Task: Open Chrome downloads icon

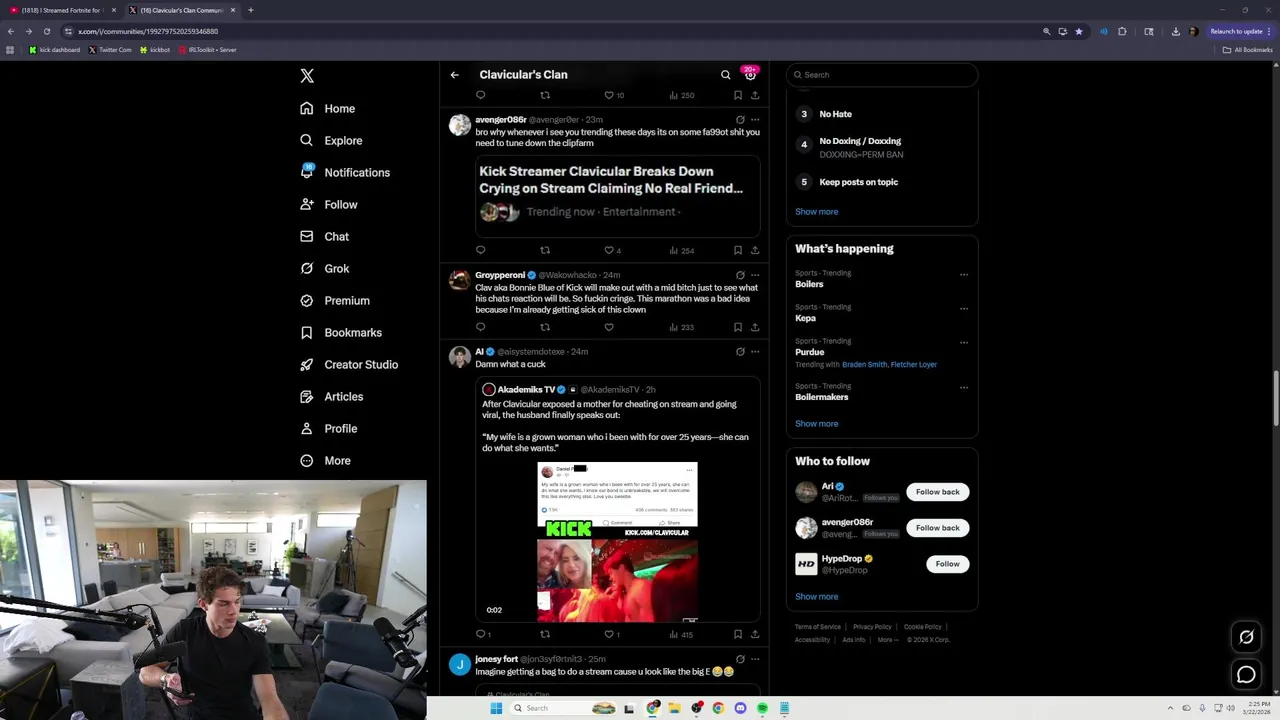Action: tap(1176, 31)
